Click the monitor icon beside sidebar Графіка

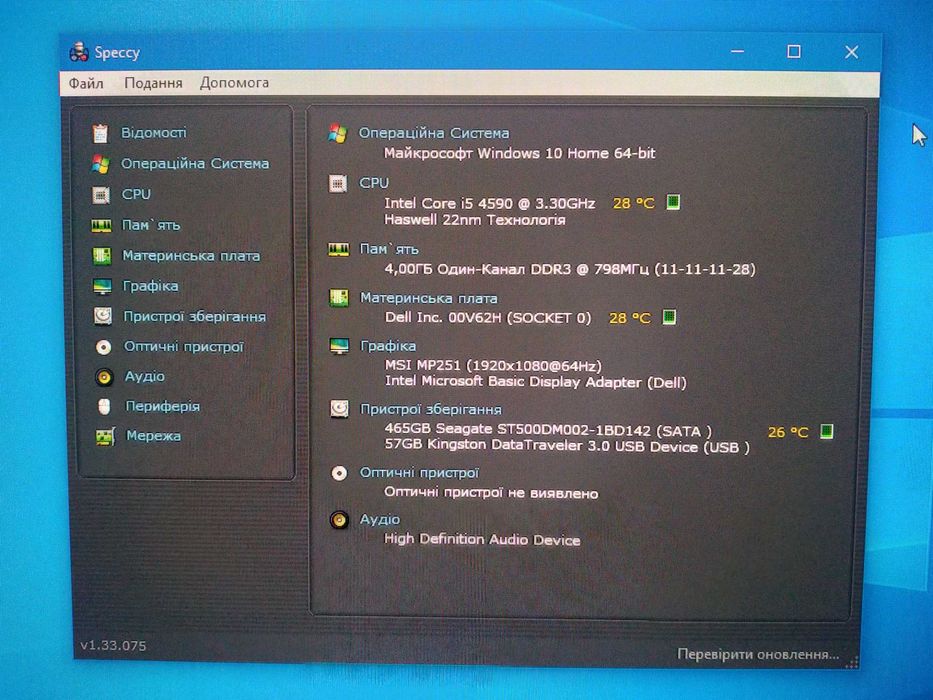[102, 287]
